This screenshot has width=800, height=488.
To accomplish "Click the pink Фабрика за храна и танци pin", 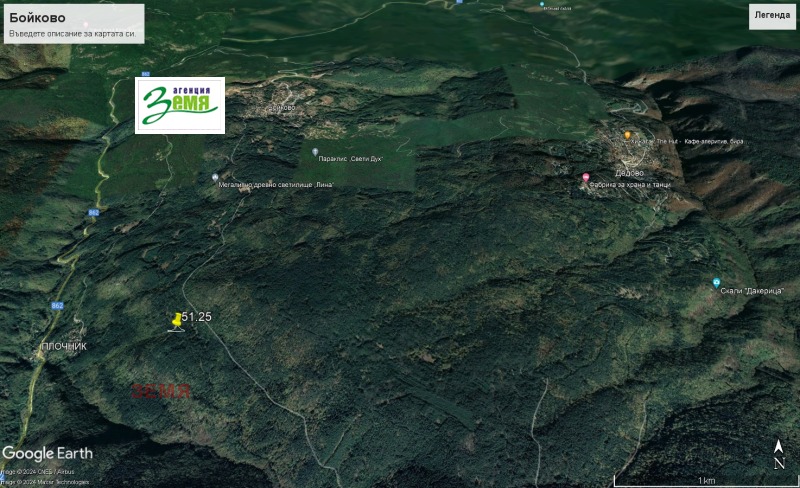I will pos(586,177).
